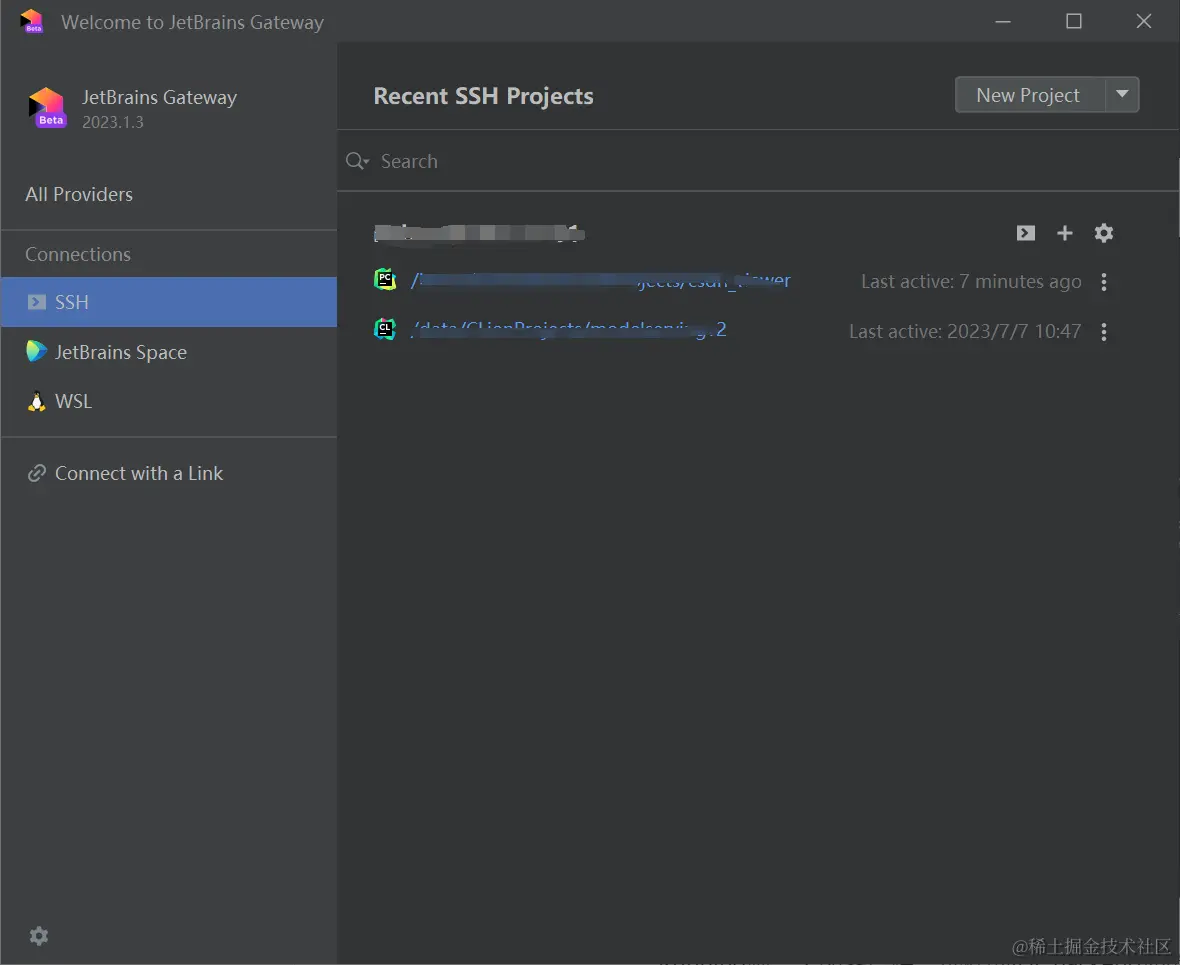Click the search magnifier icon
Viewport: 1180px width, 965px height.
[x=357, y=161]
